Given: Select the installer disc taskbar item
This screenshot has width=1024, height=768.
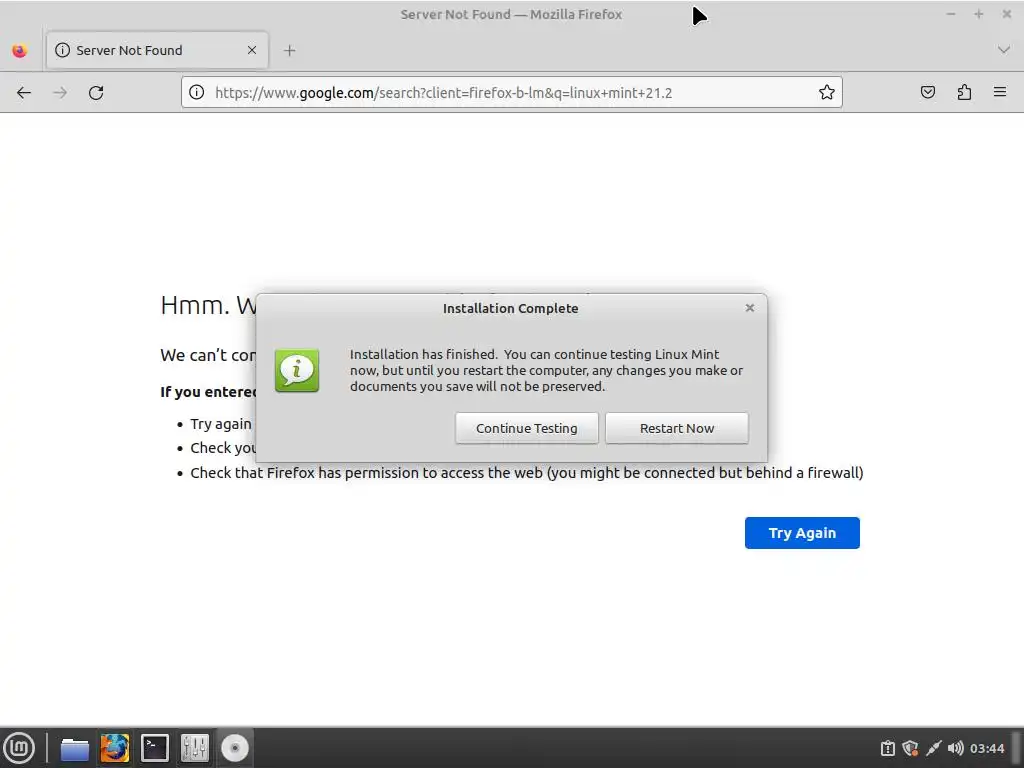Looking at the screenshot, I should click(234, 748).
